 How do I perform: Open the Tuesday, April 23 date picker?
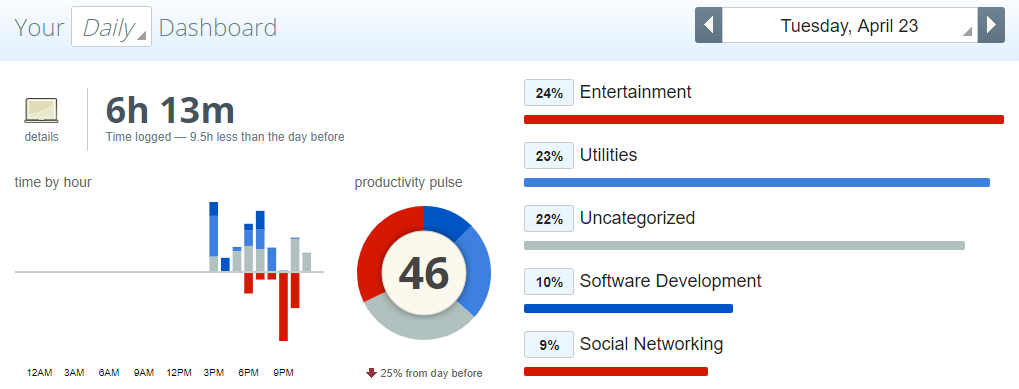(849, 25)
